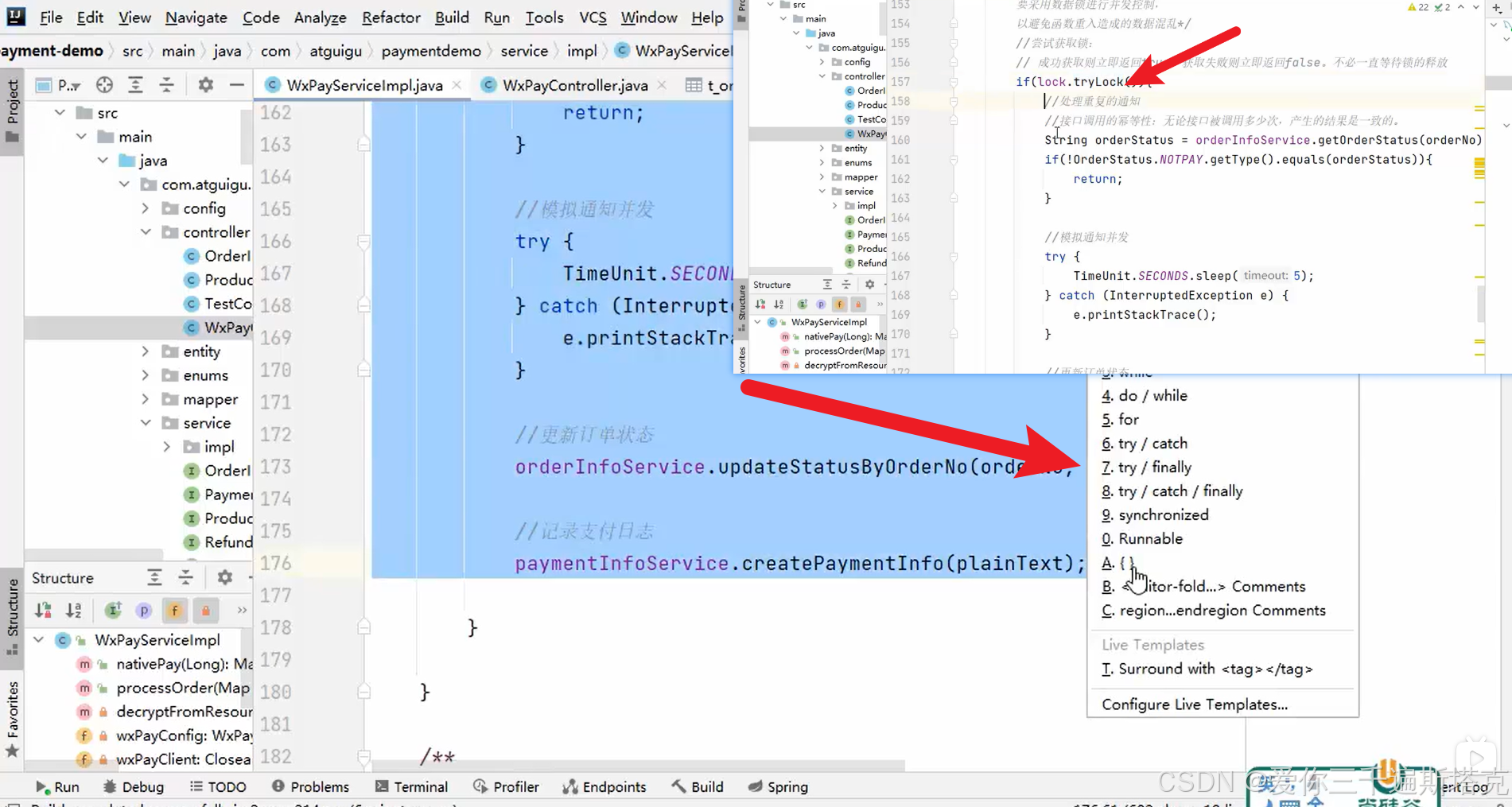Open the Problems tool window
The height and width of the screenshot is (807, 1512).
pyautogui.click(x=310, y=786)
